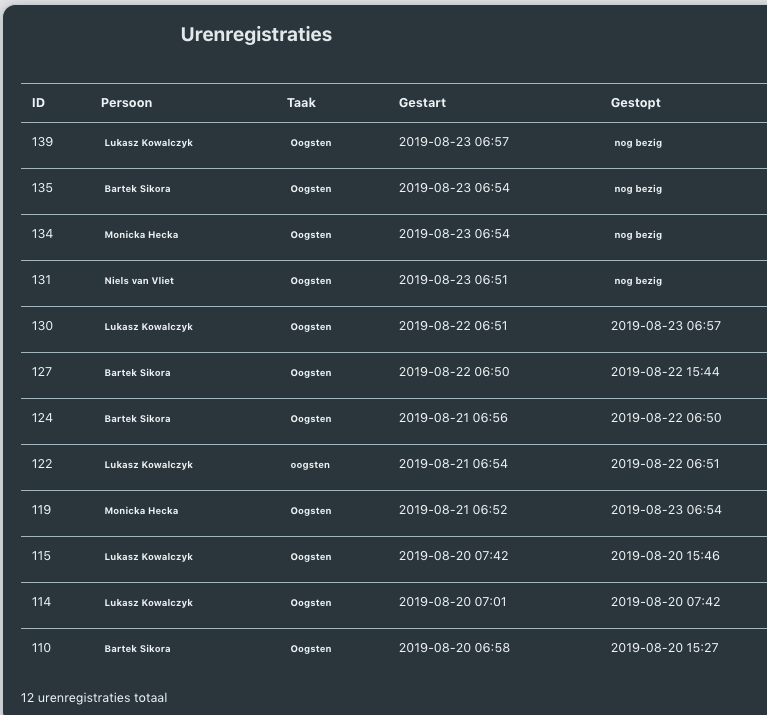767x715 pixels.
Task: Click Monicka Hecka in row 119
Action: point(141,511)
